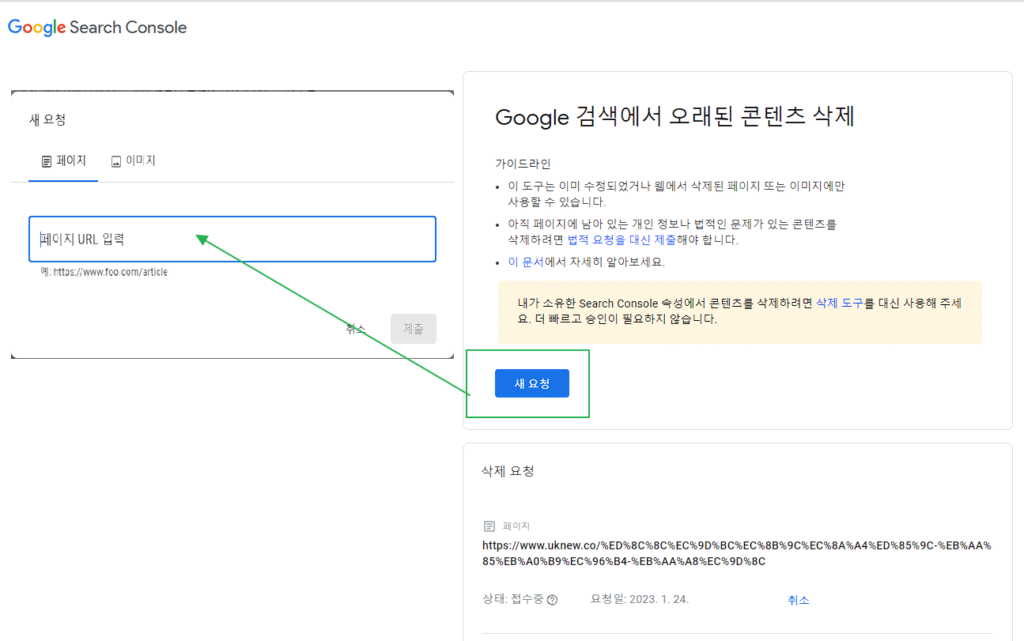Click 취소 in the new request dialog
This screenshot has width=1024, height=641.
click(355, 329)
